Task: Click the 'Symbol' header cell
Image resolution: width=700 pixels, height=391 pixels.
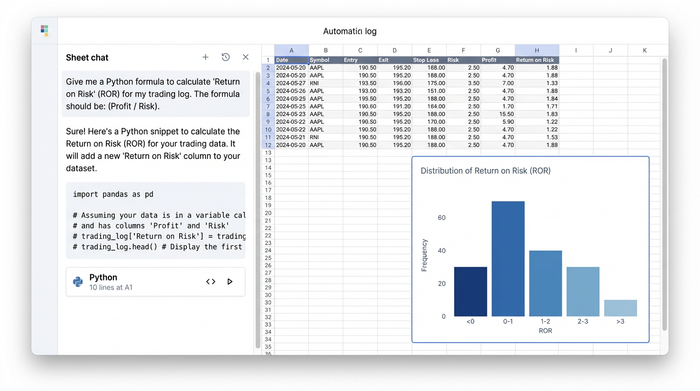Action: pos(325,60)
